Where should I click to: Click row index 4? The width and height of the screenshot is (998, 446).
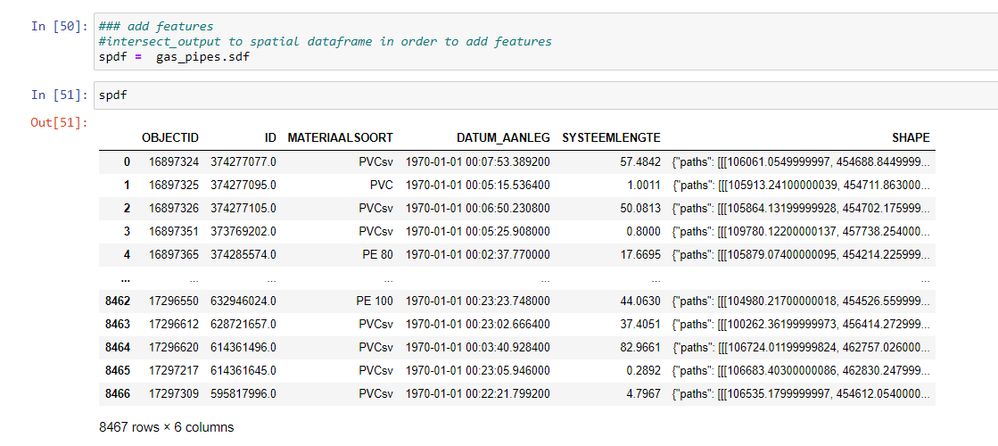127,254
